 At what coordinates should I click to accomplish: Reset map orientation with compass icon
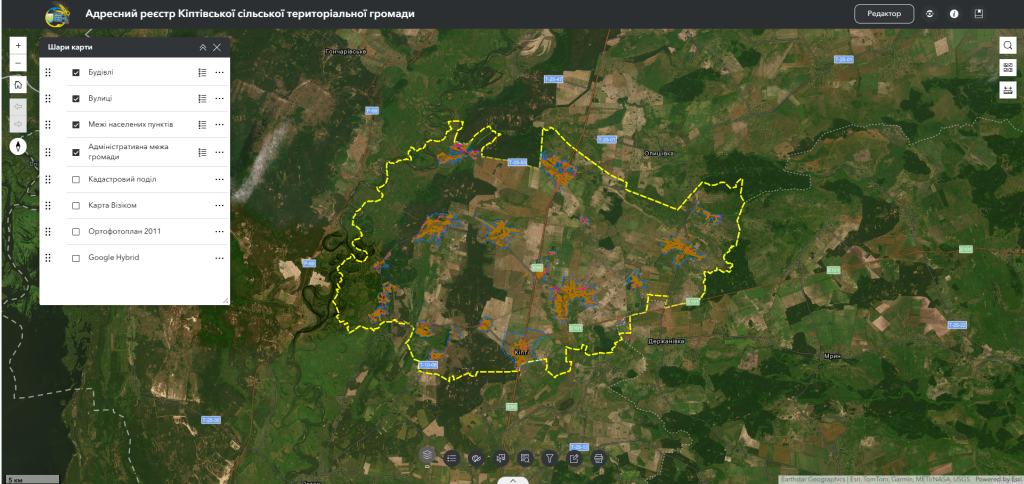(x=18, y=146)
